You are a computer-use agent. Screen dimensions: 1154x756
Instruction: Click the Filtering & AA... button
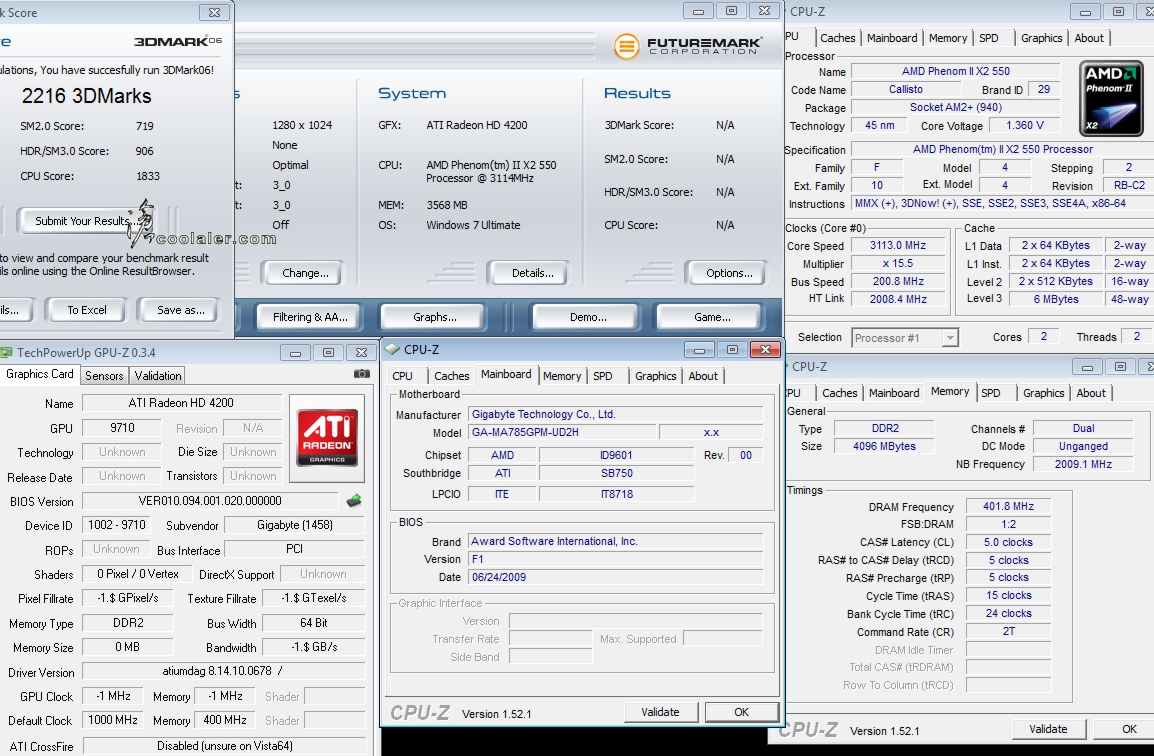tap(310, 317)
